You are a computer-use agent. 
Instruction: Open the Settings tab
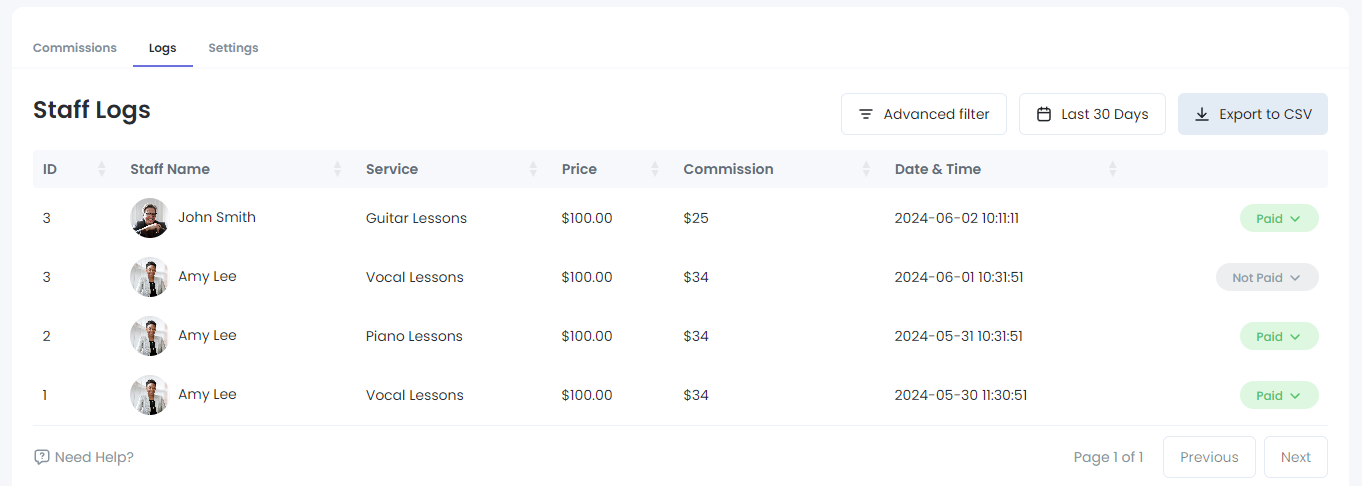(x=233, y=48)
